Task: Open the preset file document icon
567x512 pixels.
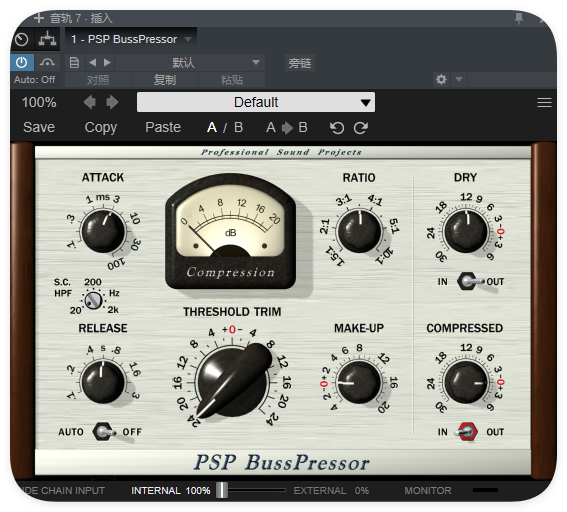Action: coord(74,63)
